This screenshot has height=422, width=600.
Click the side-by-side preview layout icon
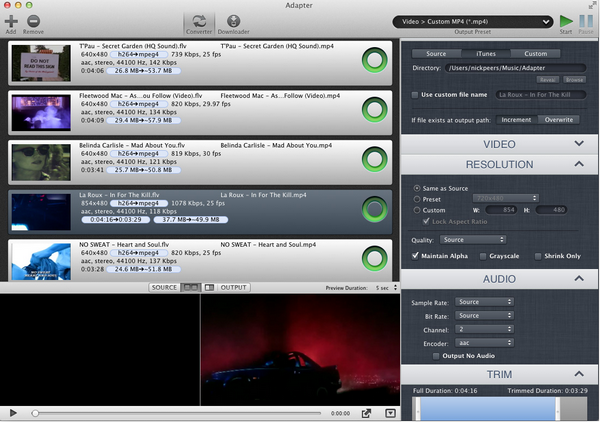point(190,287)
